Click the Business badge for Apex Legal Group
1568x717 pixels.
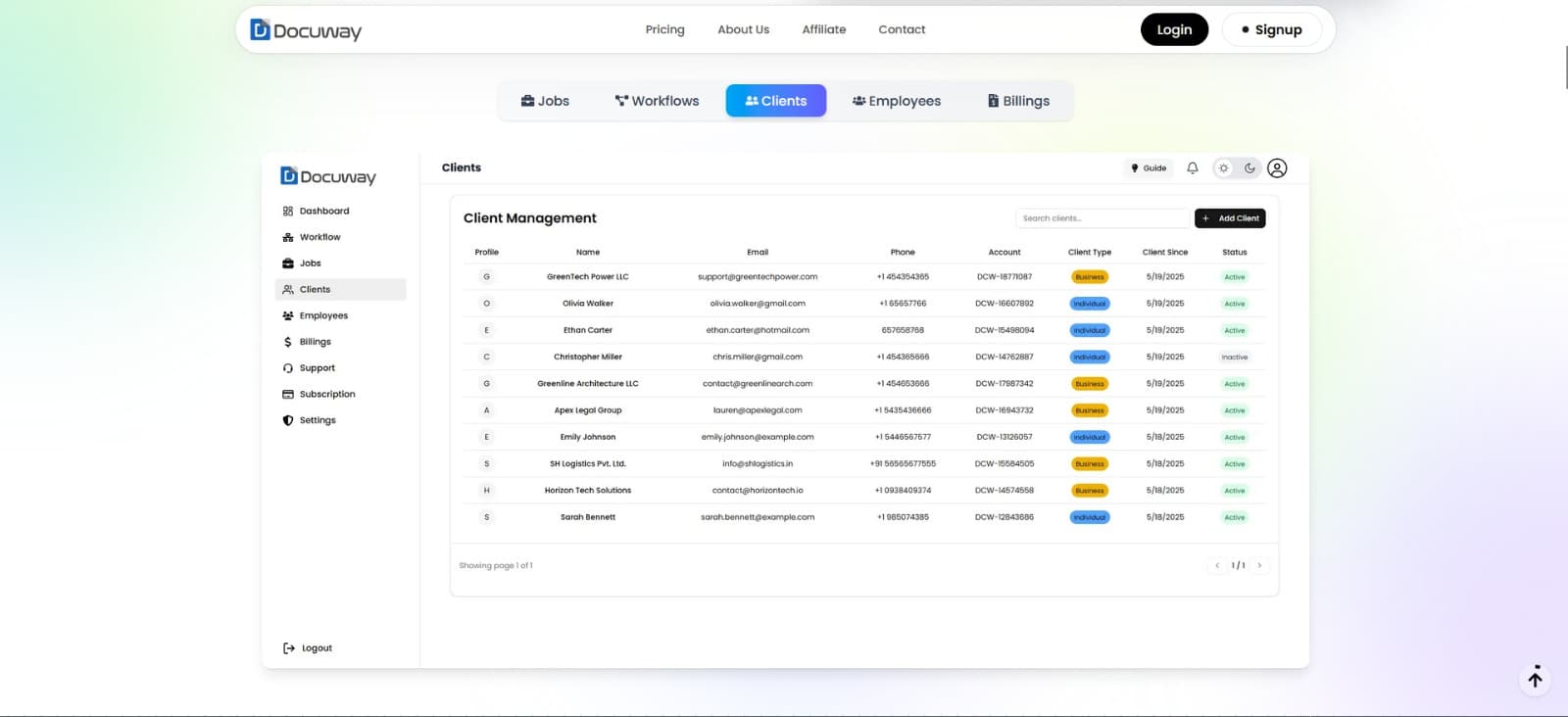click(x=1090, y=410)
